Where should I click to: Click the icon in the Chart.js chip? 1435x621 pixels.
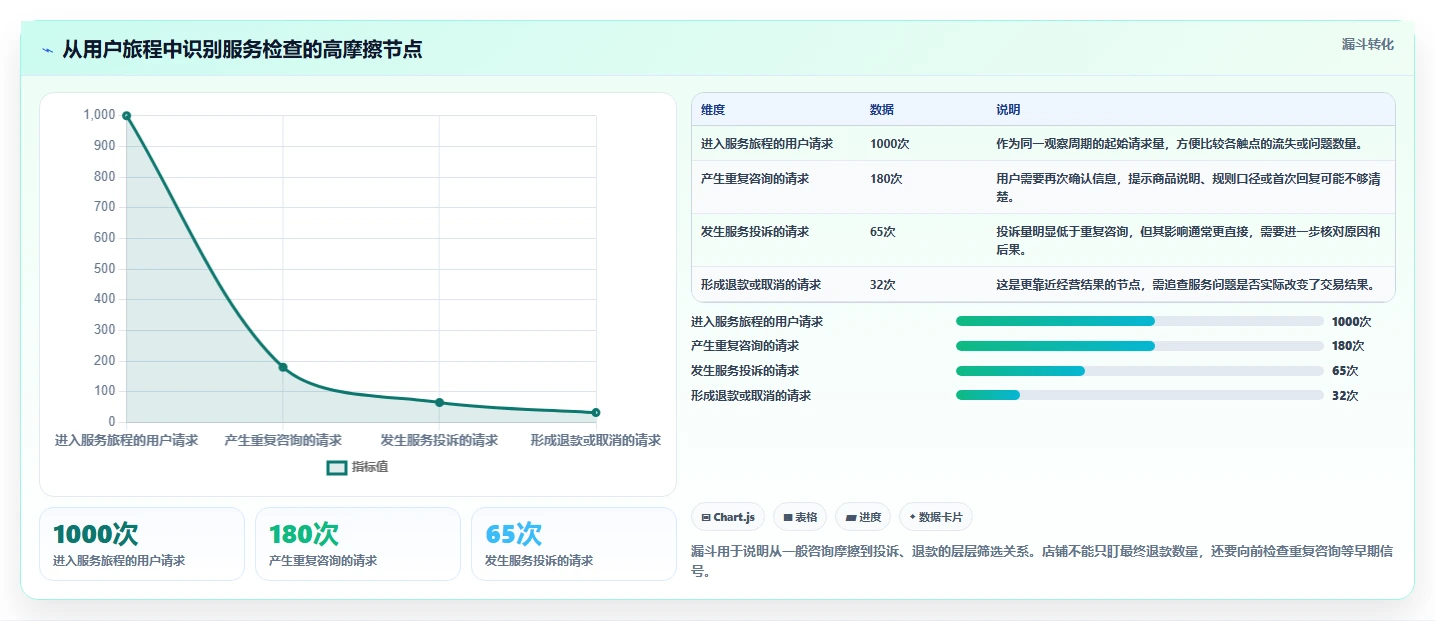click(x=706, y=518)
